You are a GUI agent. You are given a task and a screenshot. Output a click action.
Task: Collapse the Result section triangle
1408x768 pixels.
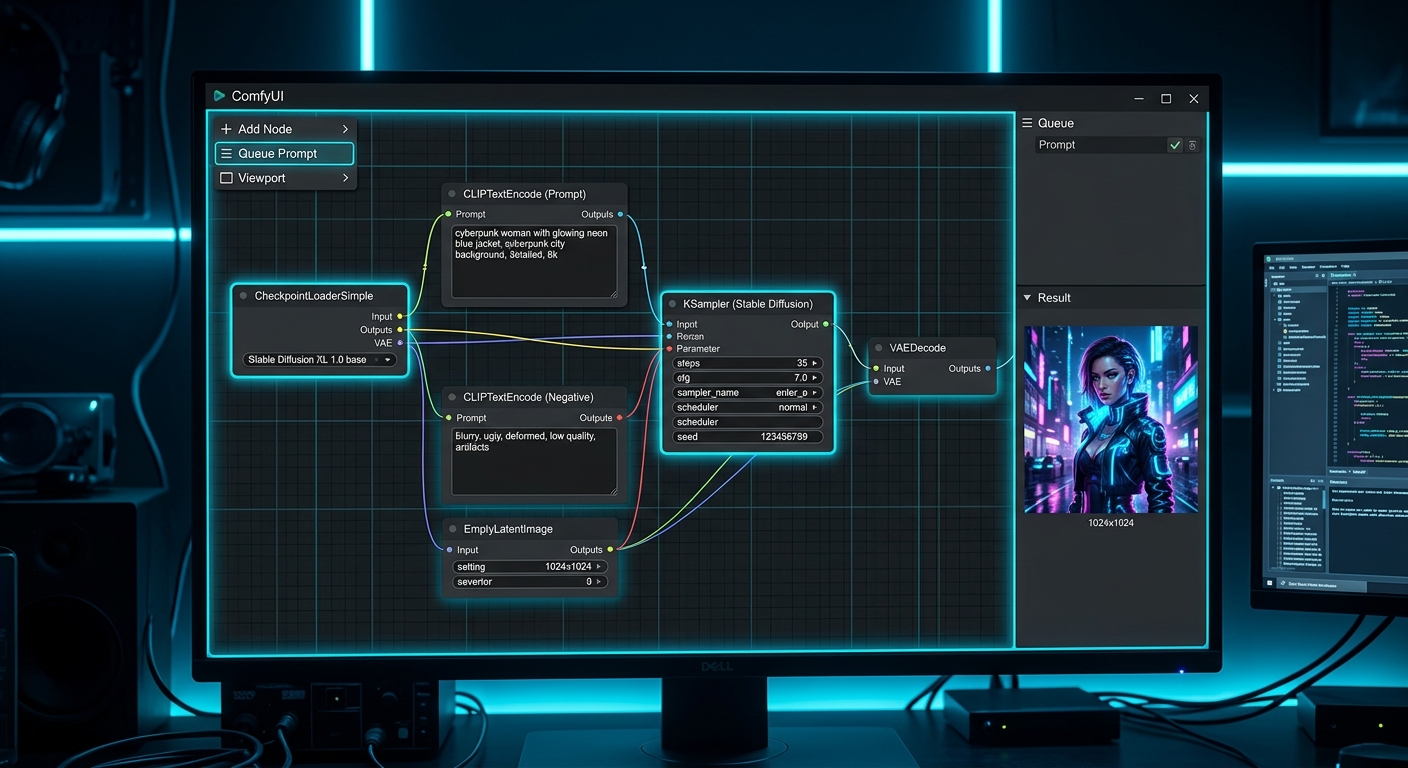click(x=1026, y=298)
